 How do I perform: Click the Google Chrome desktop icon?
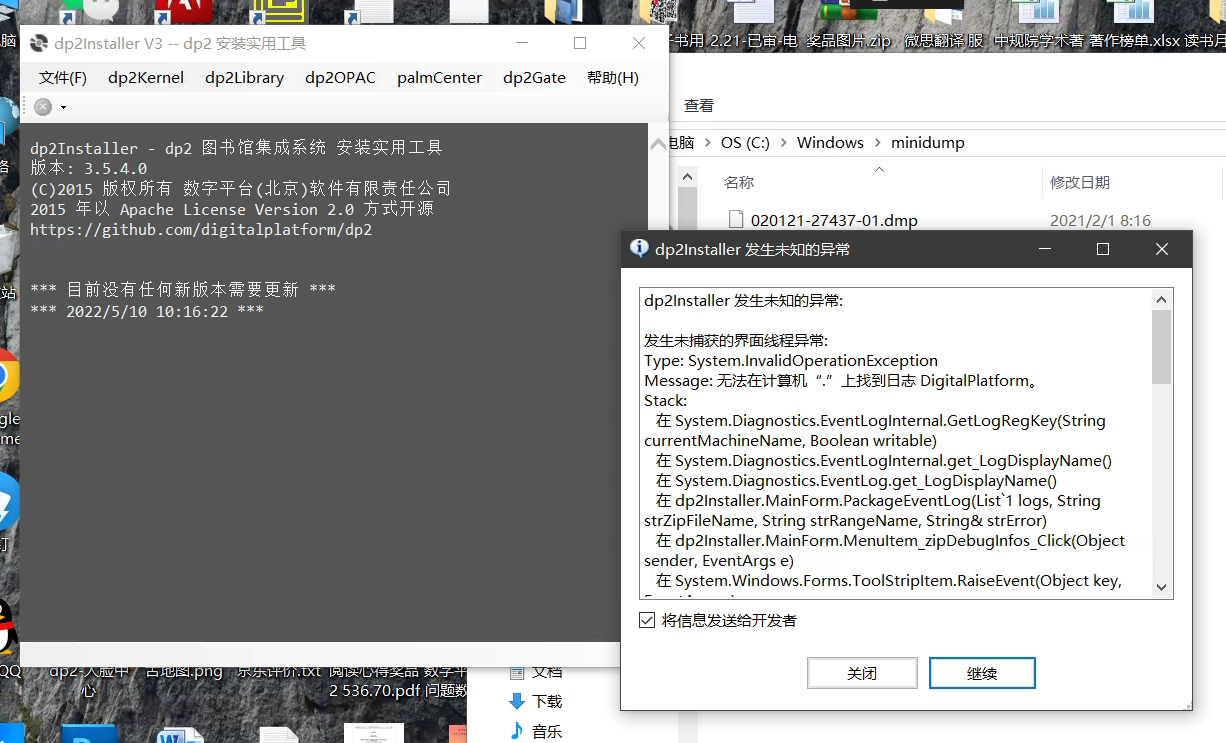tap(8, 375)
